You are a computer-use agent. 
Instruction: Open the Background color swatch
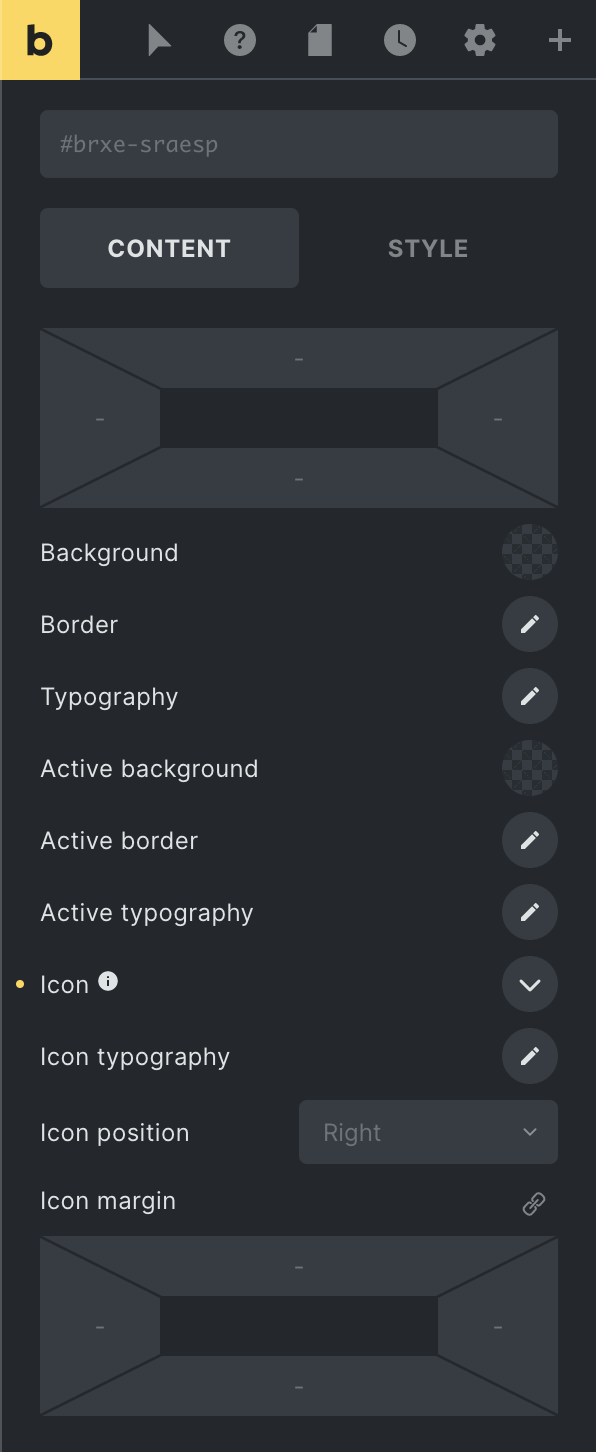pos(530,552)
